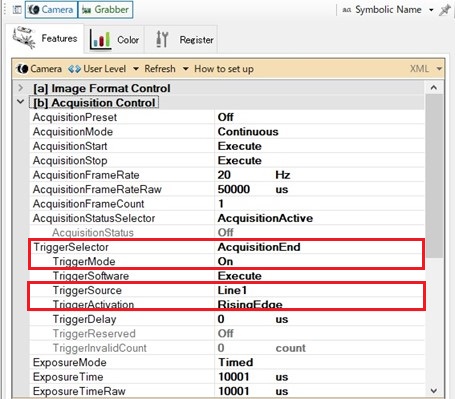Click the scrollbar down arrow

click(434, 391)
